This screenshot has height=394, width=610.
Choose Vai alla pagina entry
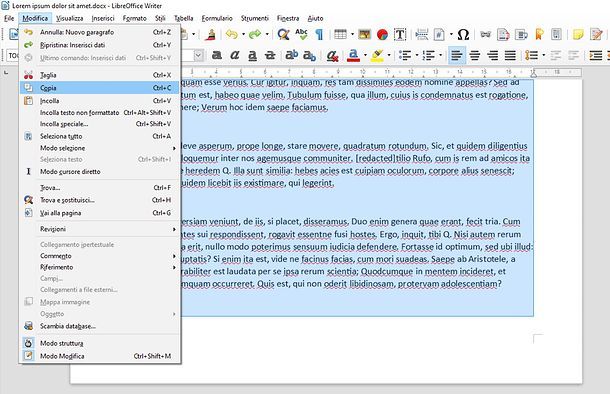point(100,213)
